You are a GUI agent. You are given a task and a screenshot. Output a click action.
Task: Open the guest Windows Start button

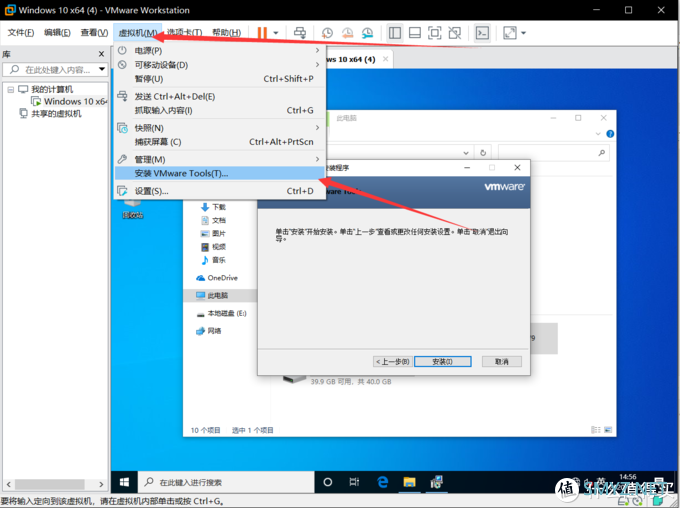pyautogui.click(x=124, y=482)
